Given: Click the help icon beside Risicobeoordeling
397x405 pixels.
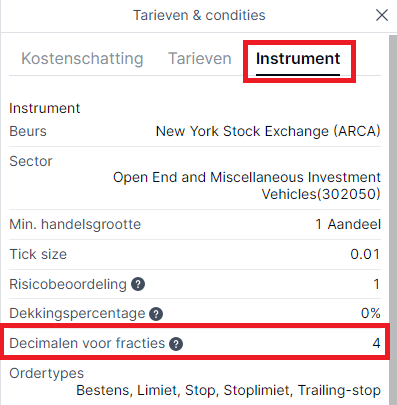Looking at the screenshot, I should point(138,284).
